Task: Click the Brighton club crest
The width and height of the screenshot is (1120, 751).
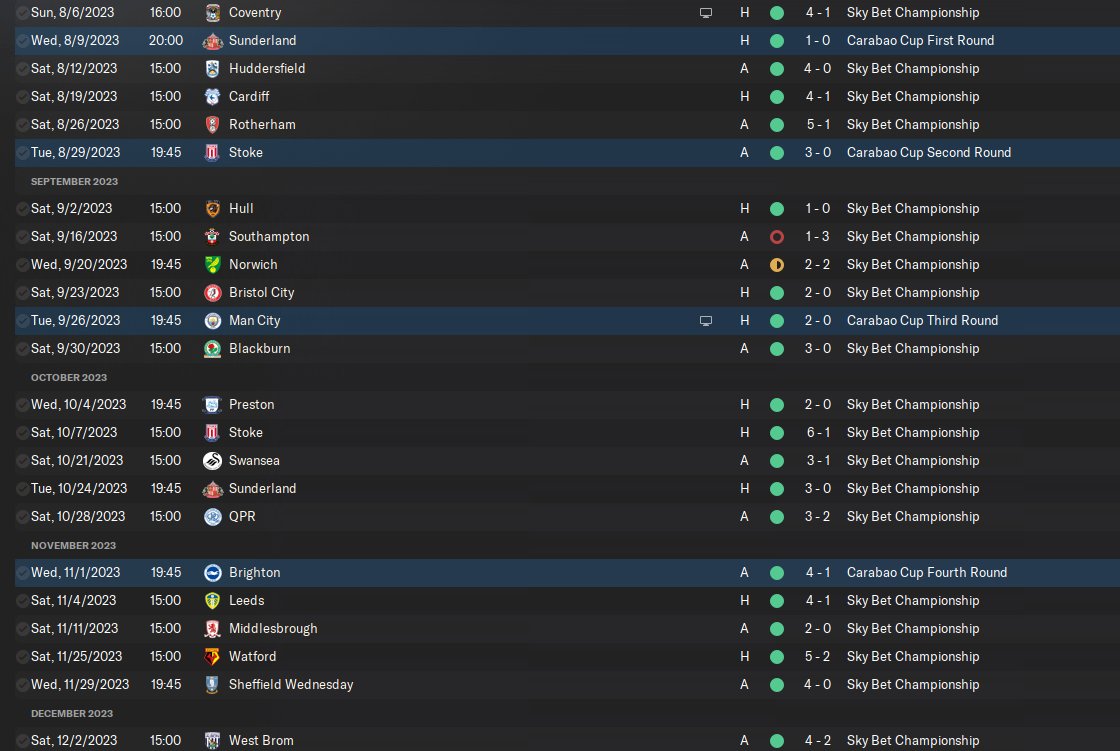Action: pyautogui.click(x=212, y=572)
